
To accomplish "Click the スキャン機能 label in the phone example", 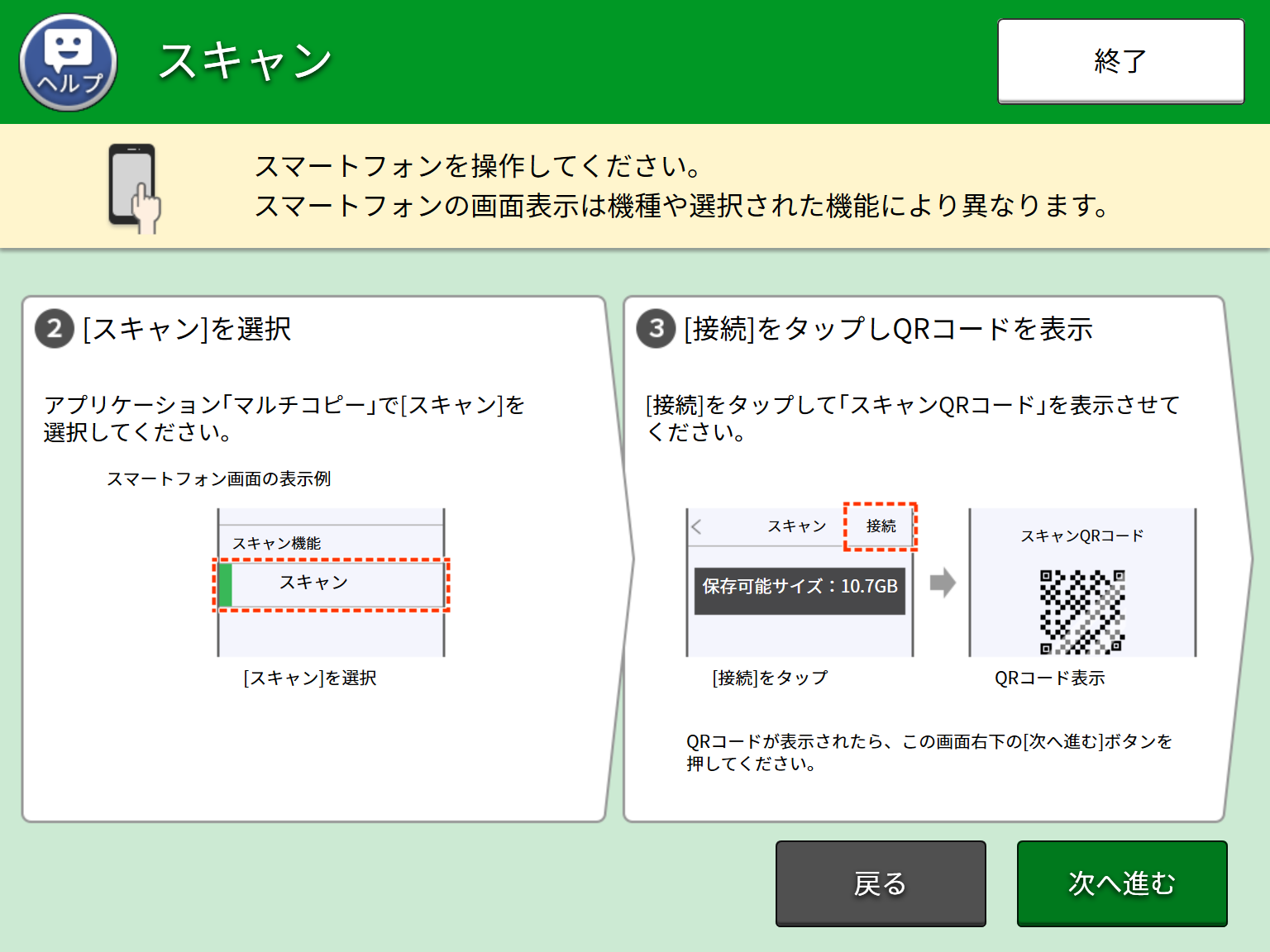I will click(x=276, y=543).
